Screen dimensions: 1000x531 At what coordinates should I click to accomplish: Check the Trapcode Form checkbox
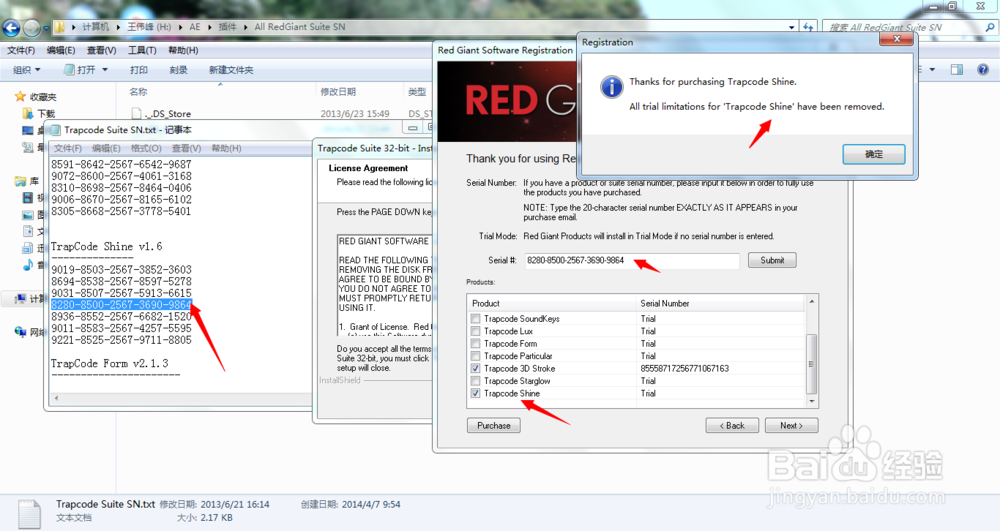click(475, 344)
